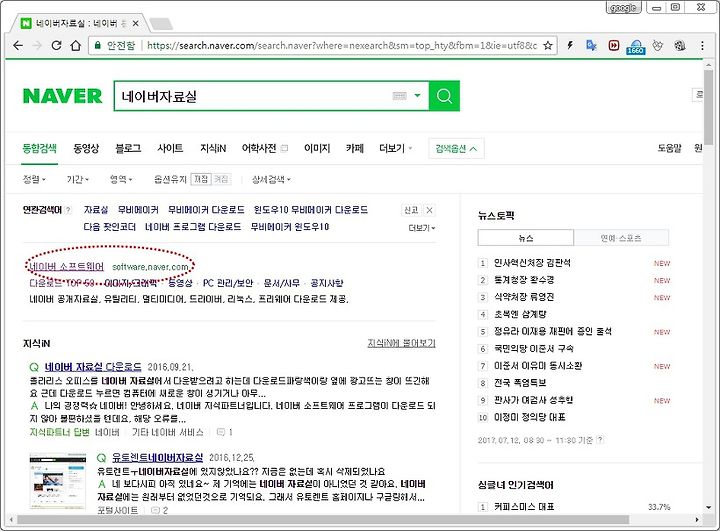Image resolution: width=720 pixels, height=531 pixels.
Task: Switch to the 동영상 tab
Action: (86, 148)
